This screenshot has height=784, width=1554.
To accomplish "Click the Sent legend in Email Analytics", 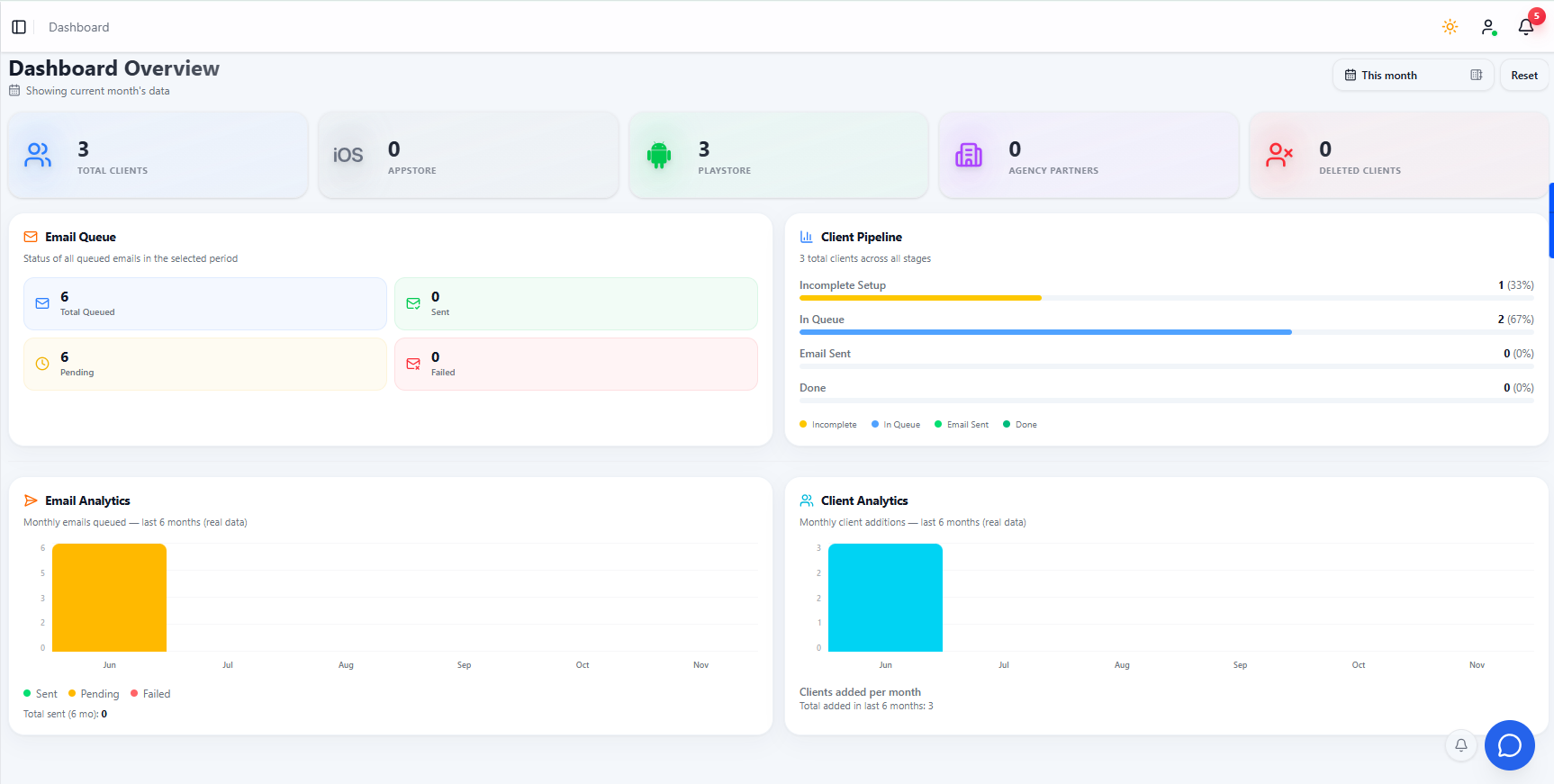I will point(41,694).
